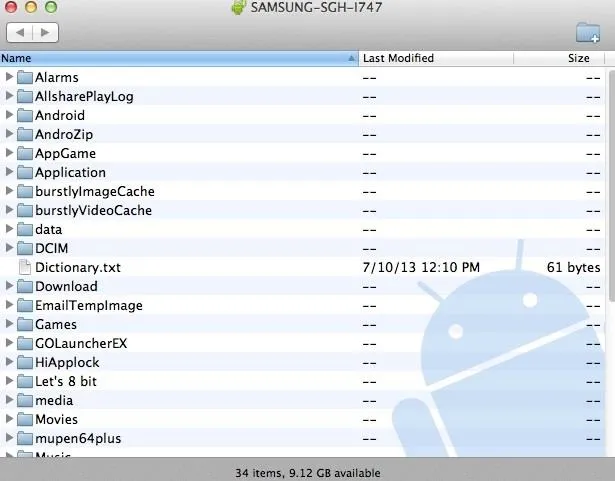Screen dimensions: 615x481
Task: Go back with the left arrow button
Action: [20, 32]
